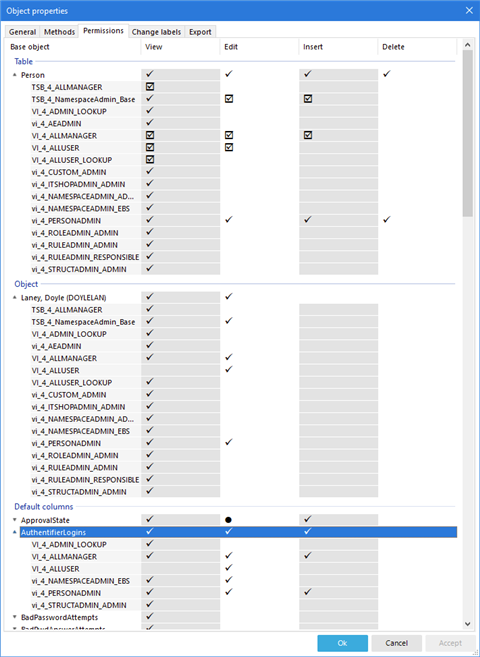This screenshot has width=480, height=657.
Task: Toggle Insert checkbox for VI_4_ALLMANAGER under Person
Action: 308,135
